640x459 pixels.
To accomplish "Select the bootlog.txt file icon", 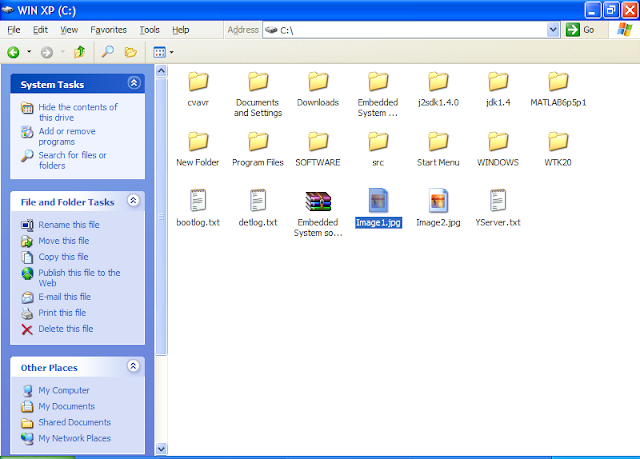I will click(198, 200).
